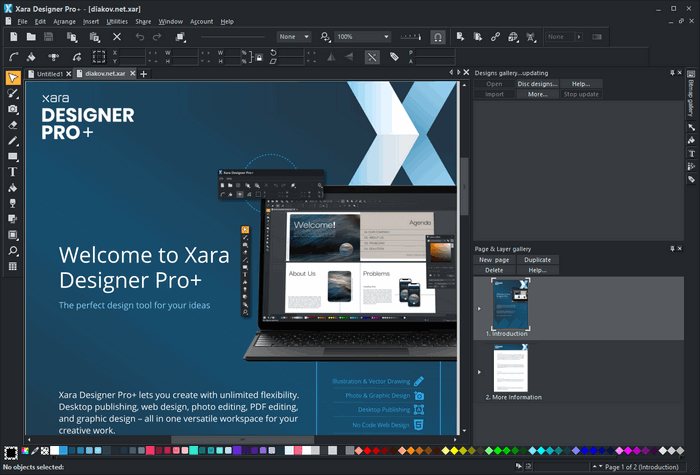The width and height of the screenshot is (700, 475).
Task: Click the Duplicate page button
Action: [538, 260]
